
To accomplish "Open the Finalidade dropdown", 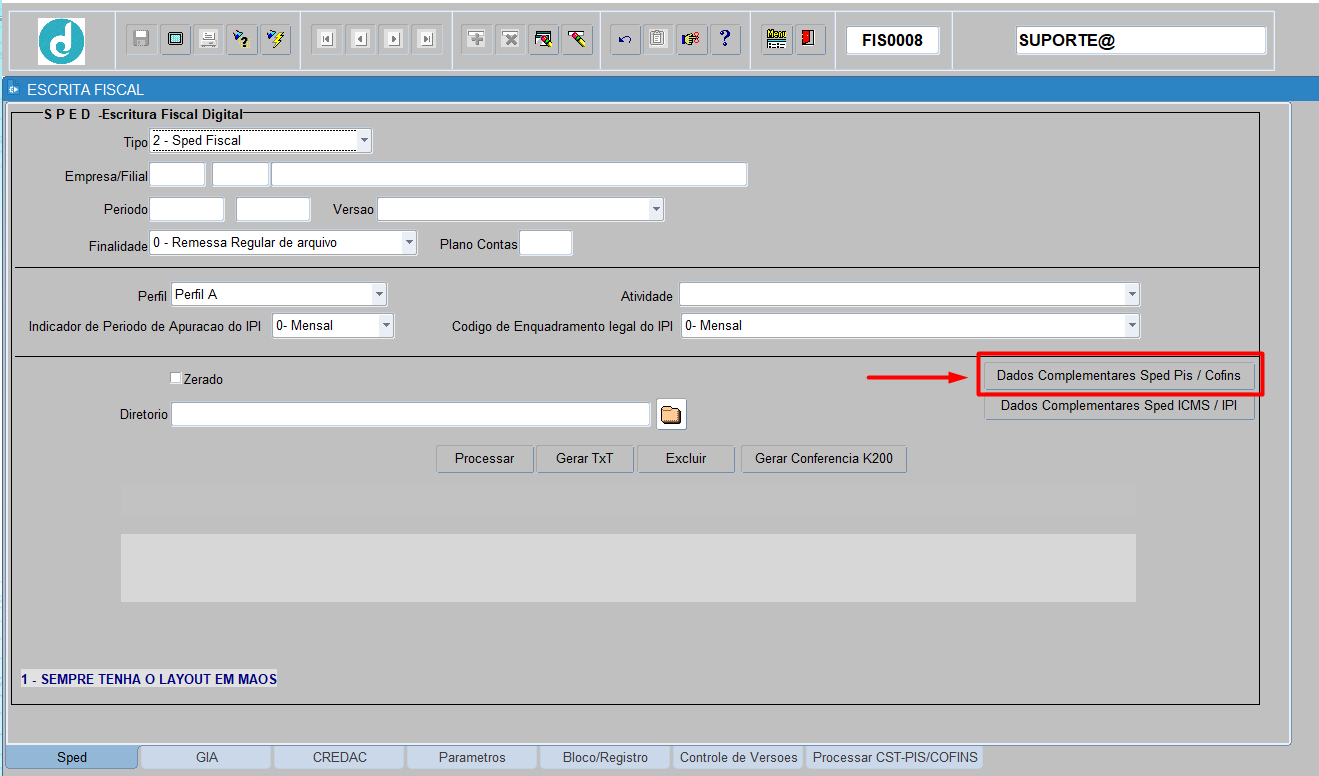I will coord(409,242).
